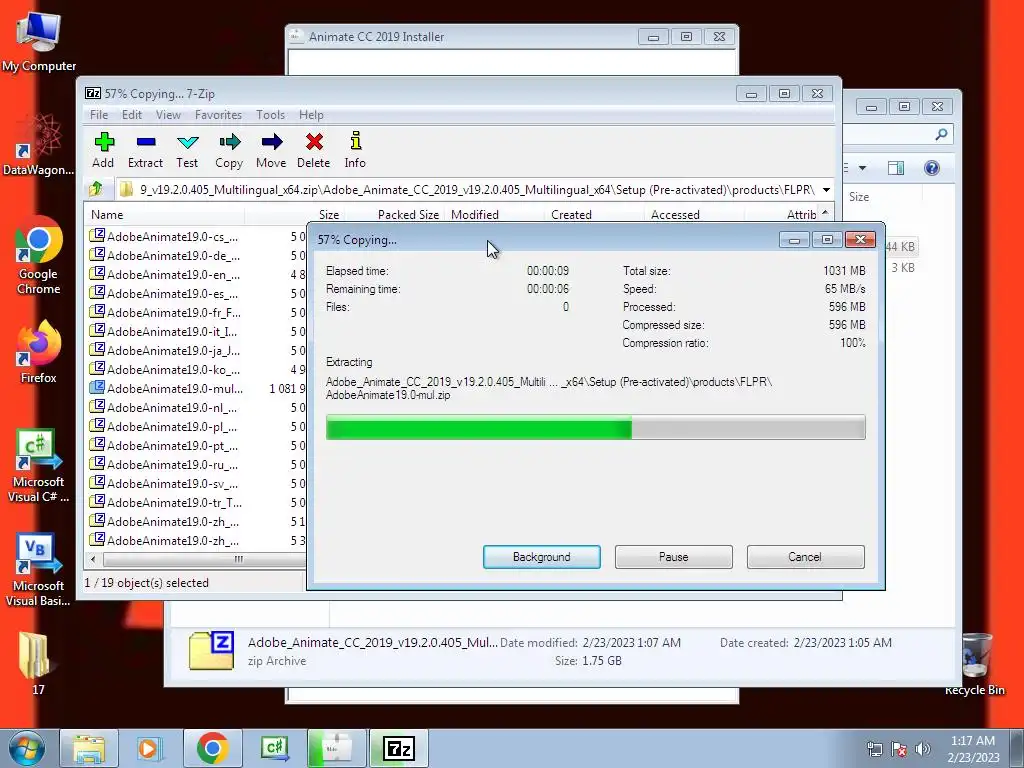
Task: Open Microsoft Visual C# desktop shortcut
Action: (39, 466)
